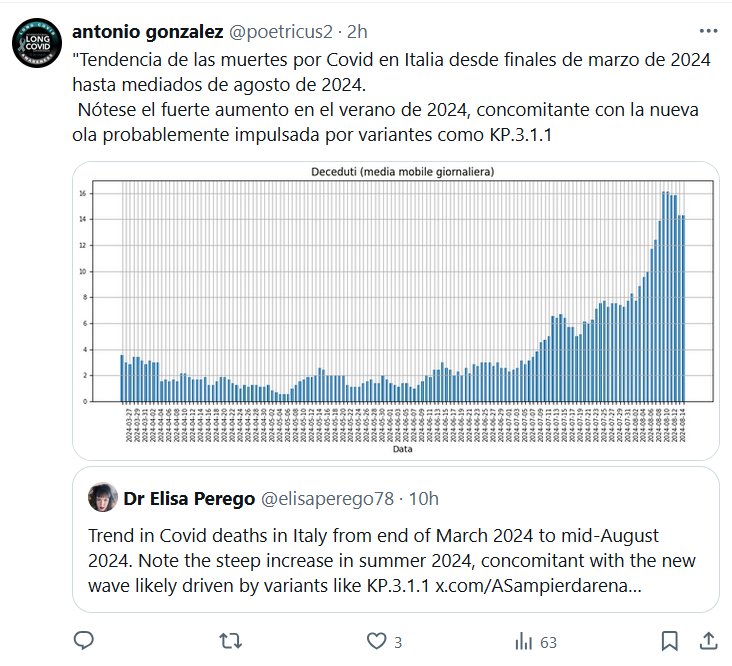The height and width of the screenshot is (666, 732).
Task: Click the 2h timestamp of the tweet
Action: click(356, 32)
